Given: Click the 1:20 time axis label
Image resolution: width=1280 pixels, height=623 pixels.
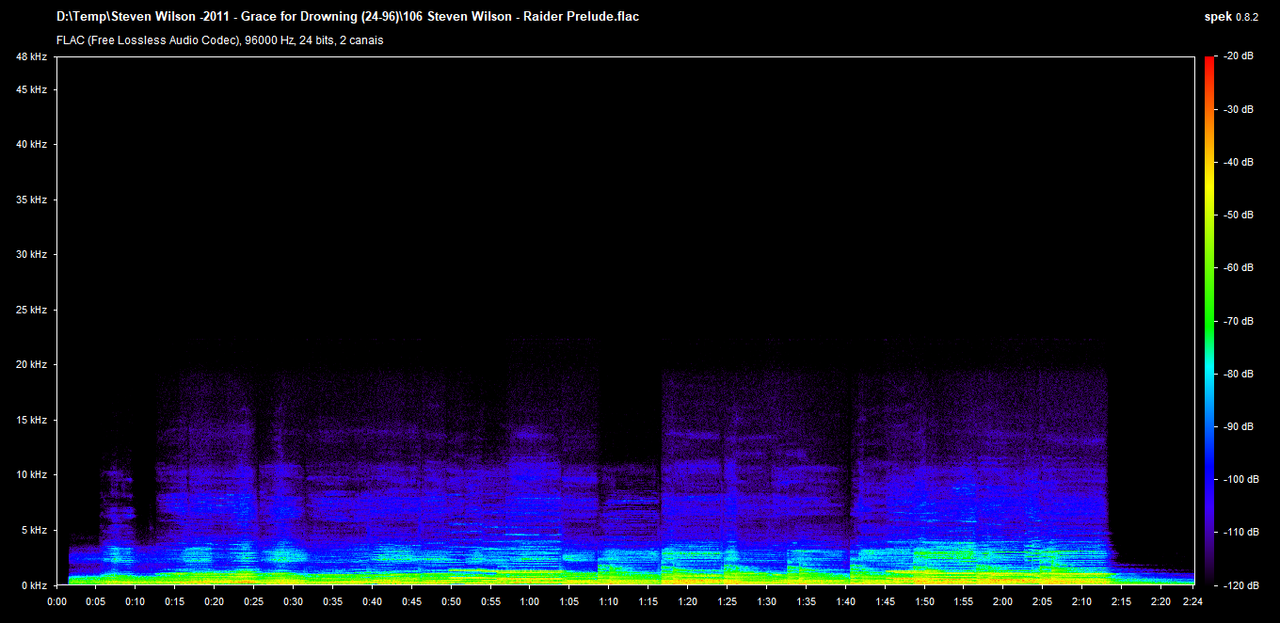Looking at the screenshot, I should [688, 602].
